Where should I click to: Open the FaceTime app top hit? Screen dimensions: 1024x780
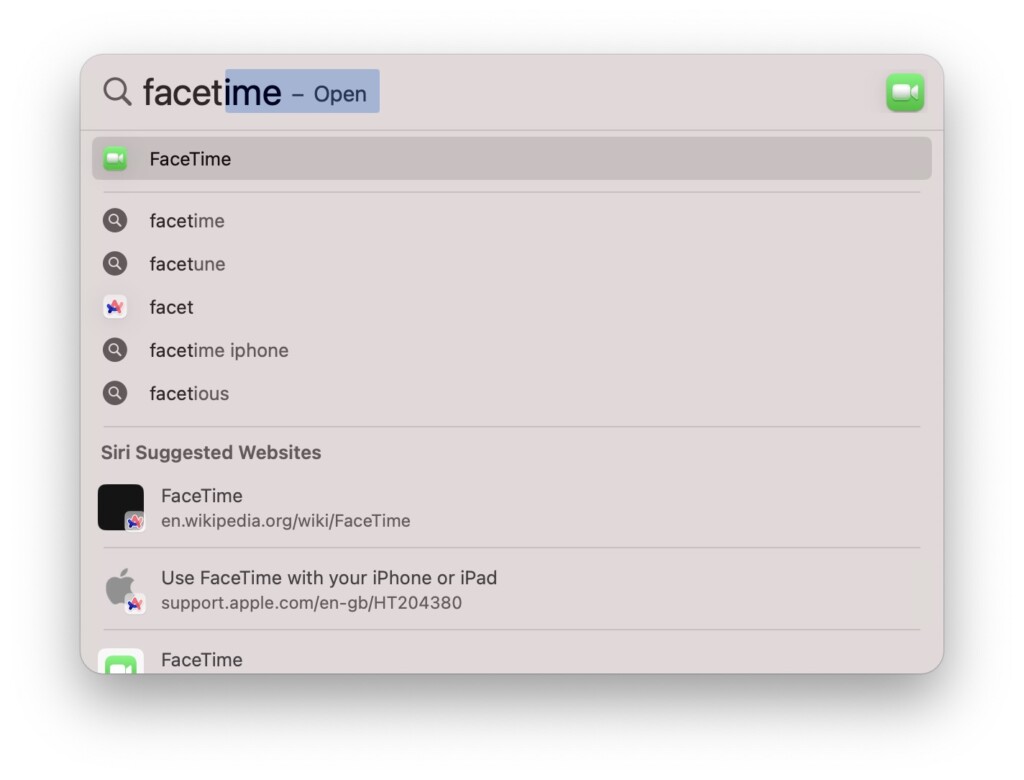coord(511,159)
